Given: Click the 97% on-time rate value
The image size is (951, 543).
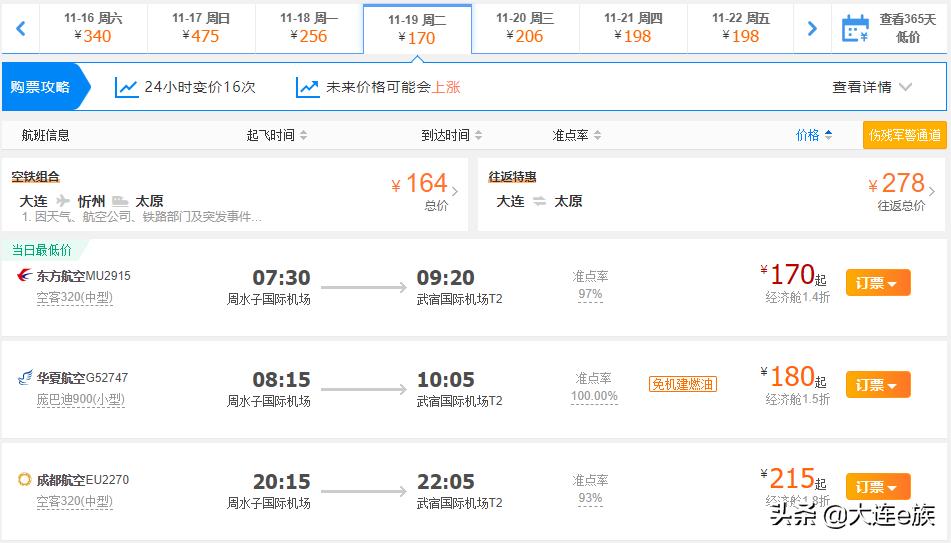Looking at the screenshot, I should coord(590,294).
